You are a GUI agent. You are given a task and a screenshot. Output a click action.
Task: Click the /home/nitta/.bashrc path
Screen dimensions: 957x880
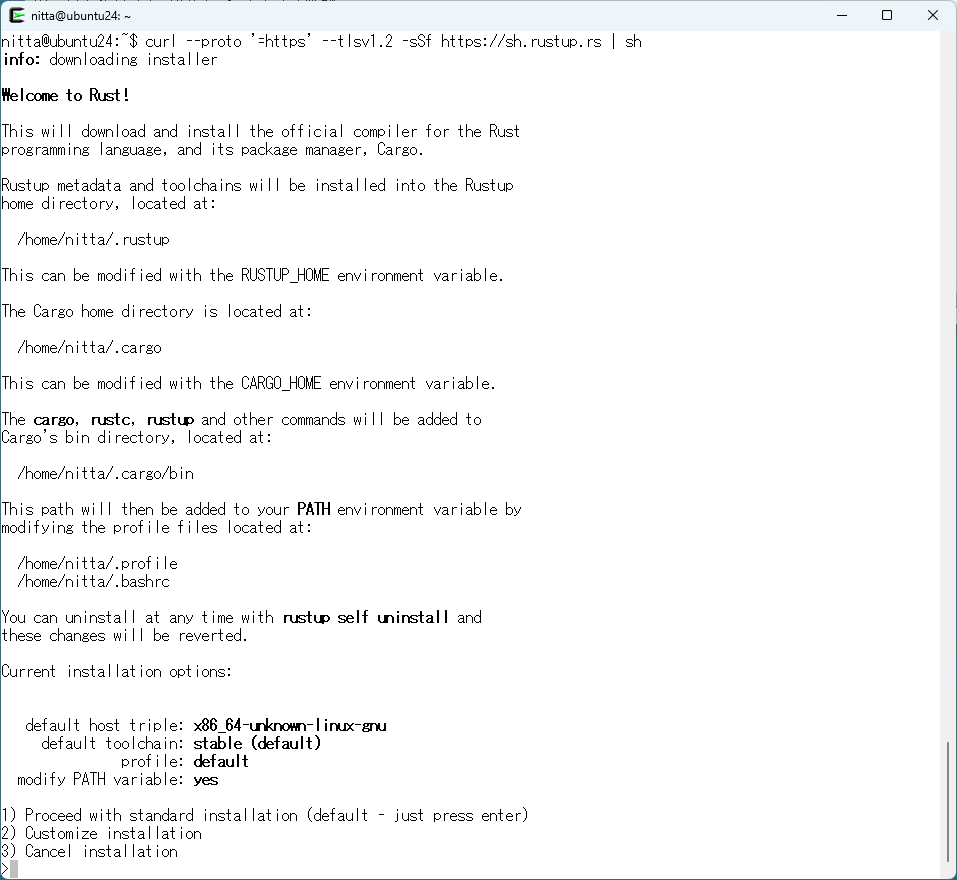[93, 581]
